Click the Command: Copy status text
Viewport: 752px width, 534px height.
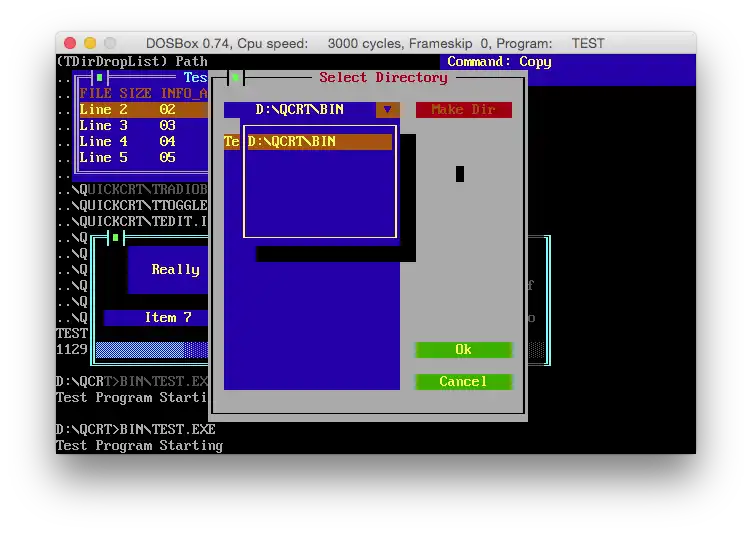pyautogui.click(x=499, y=61)
